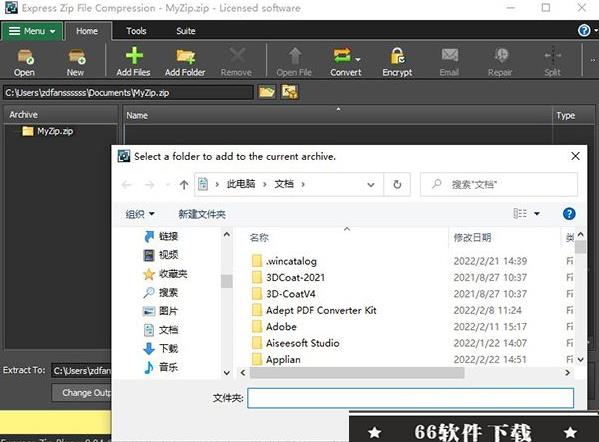Go up one level in dialog
The width and height of the screenshot is (599, 442).
[184, 185]
